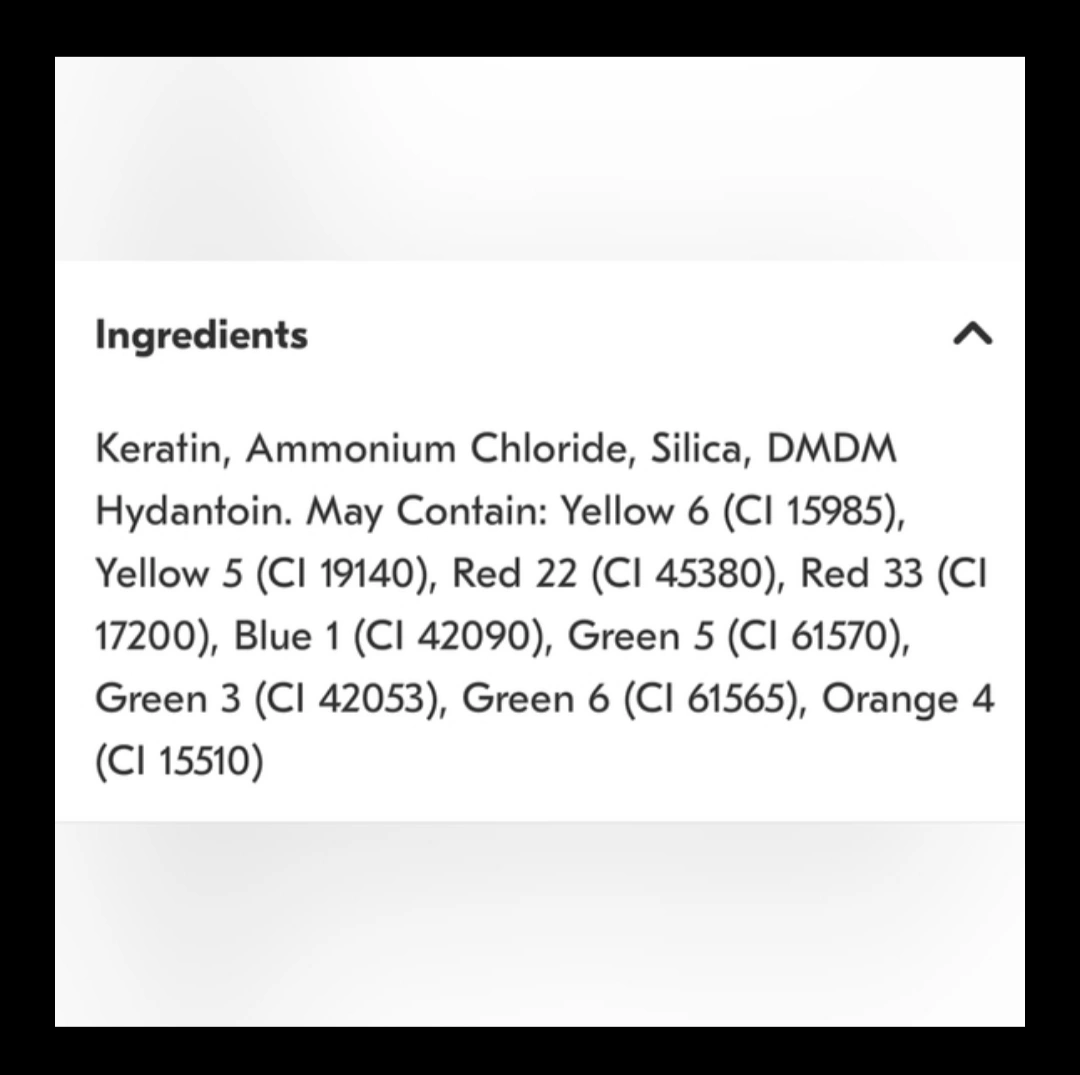The height and width of the screenshot is (1075, 1080).
Task: Click the CI 15510 code
Action: coord(179,762)
